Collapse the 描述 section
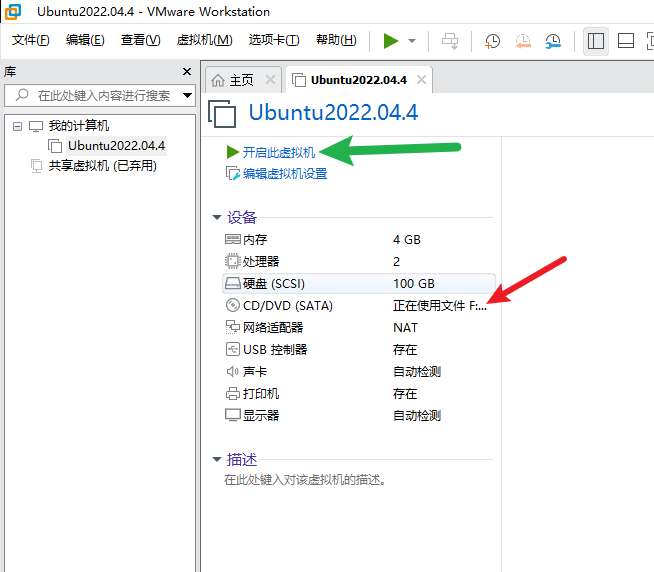The image size is (654, 572). pos(216,459)
